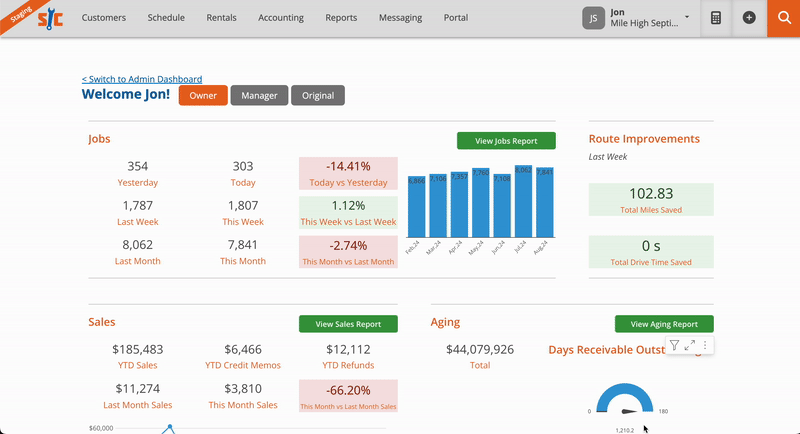The image size is (800, 434).
Task: Click the 7,841 This Month jobs count
Action: pyautogui.click(x=243, y=245)
